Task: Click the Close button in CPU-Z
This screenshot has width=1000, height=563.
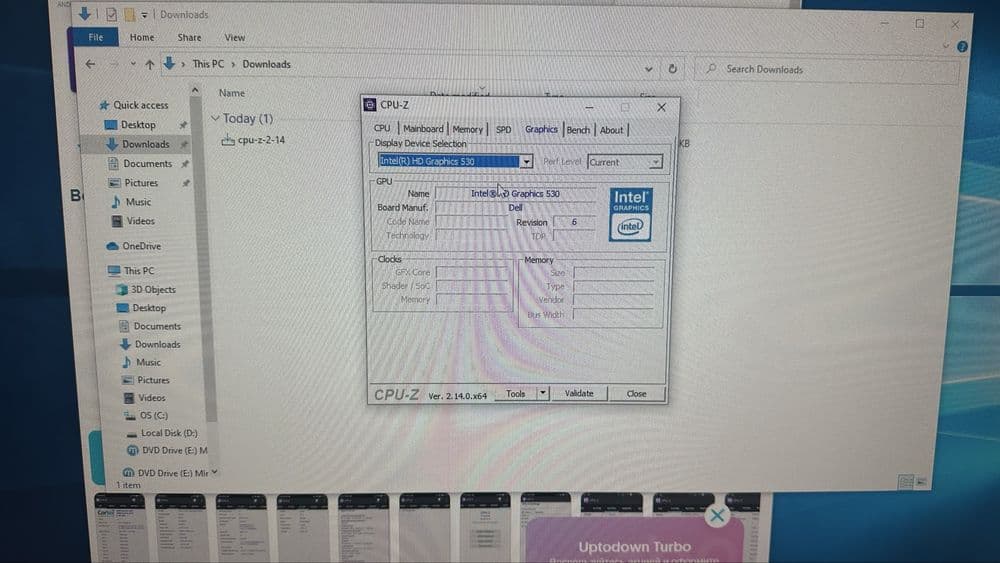Action: [x=636, y=394]
